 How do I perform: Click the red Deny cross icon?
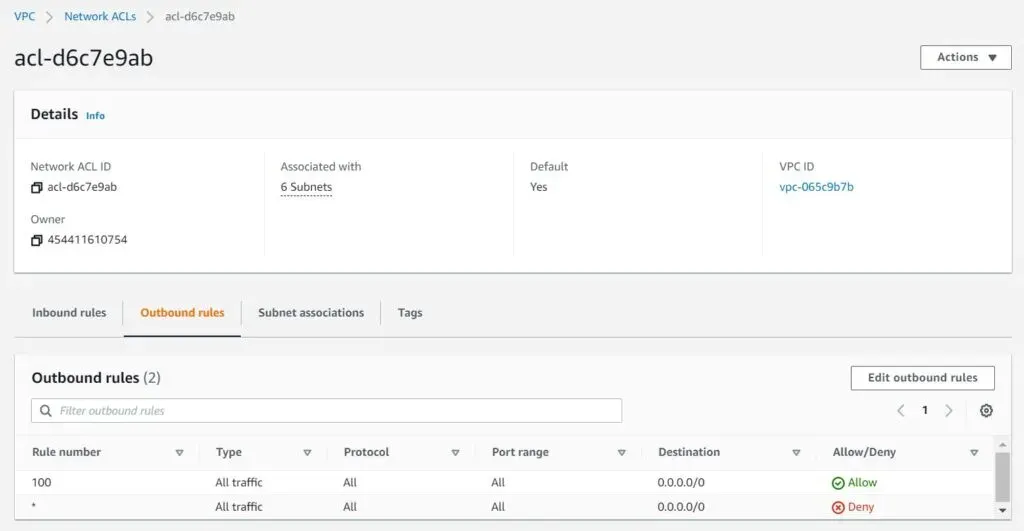838,507
